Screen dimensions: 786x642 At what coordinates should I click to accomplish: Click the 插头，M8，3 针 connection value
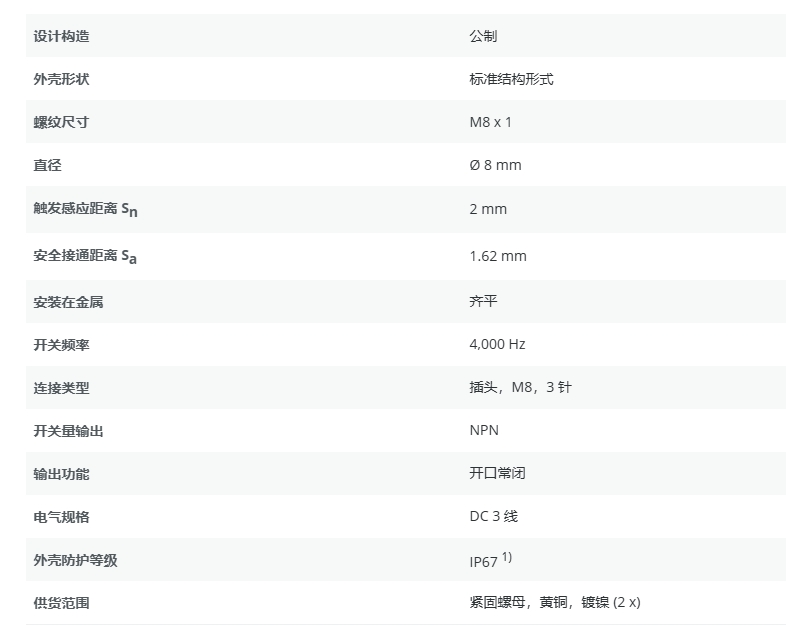point(520,387)
